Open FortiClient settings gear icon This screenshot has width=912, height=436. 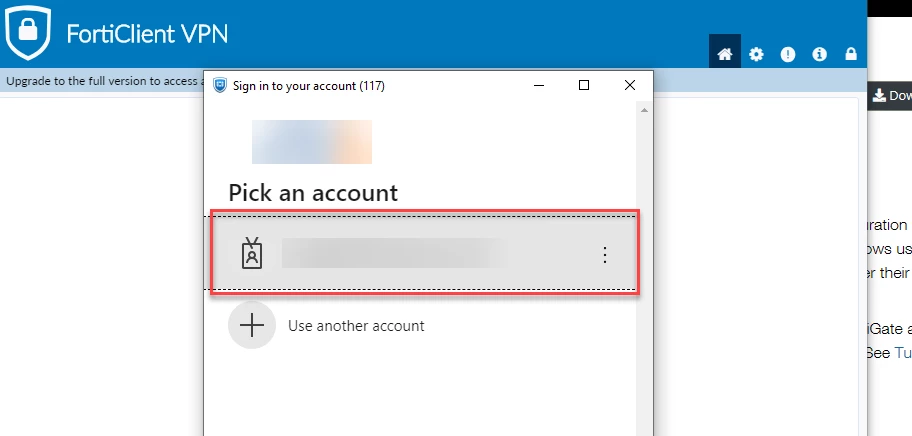(x=756, y=54)
